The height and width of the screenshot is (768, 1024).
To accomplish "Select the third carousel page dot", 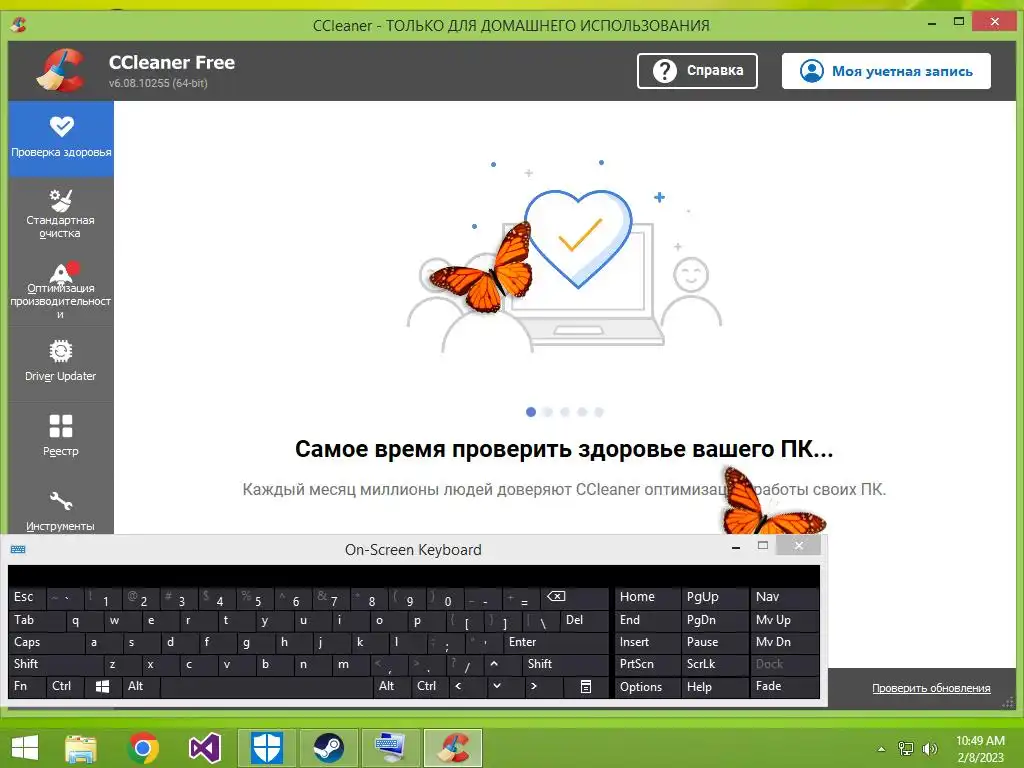I will click(x=565, y=412).
